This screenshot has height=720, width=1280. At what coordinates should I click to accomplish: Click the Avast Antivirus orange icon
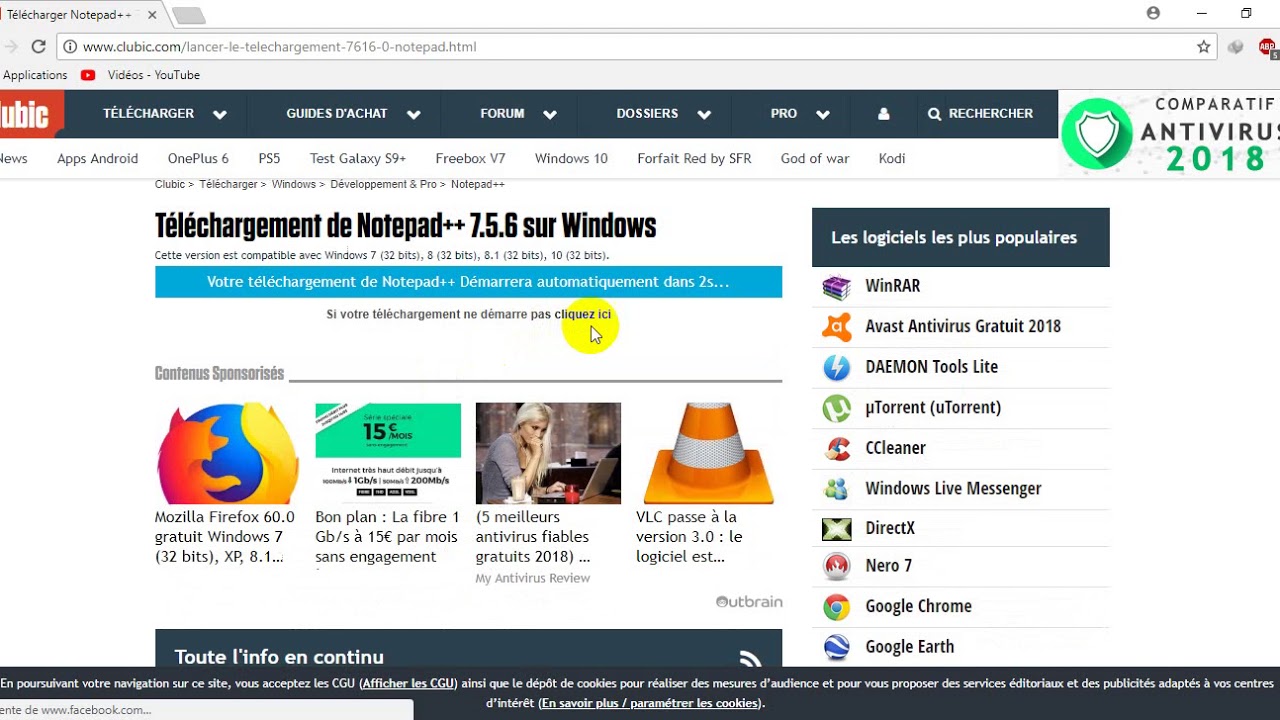pyautogui.click(x=837, y=327)
